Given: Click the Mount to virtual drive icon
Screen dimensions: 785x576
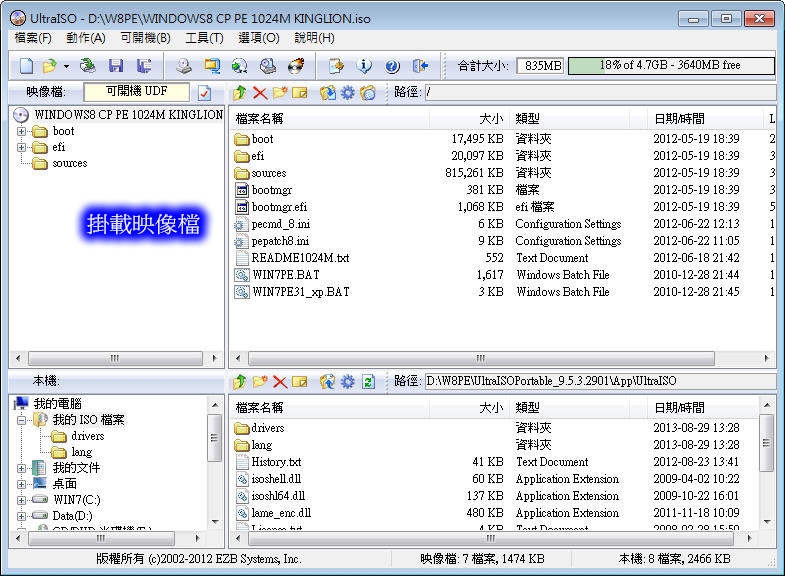Looking at the screenshot, I should [268, 66].
